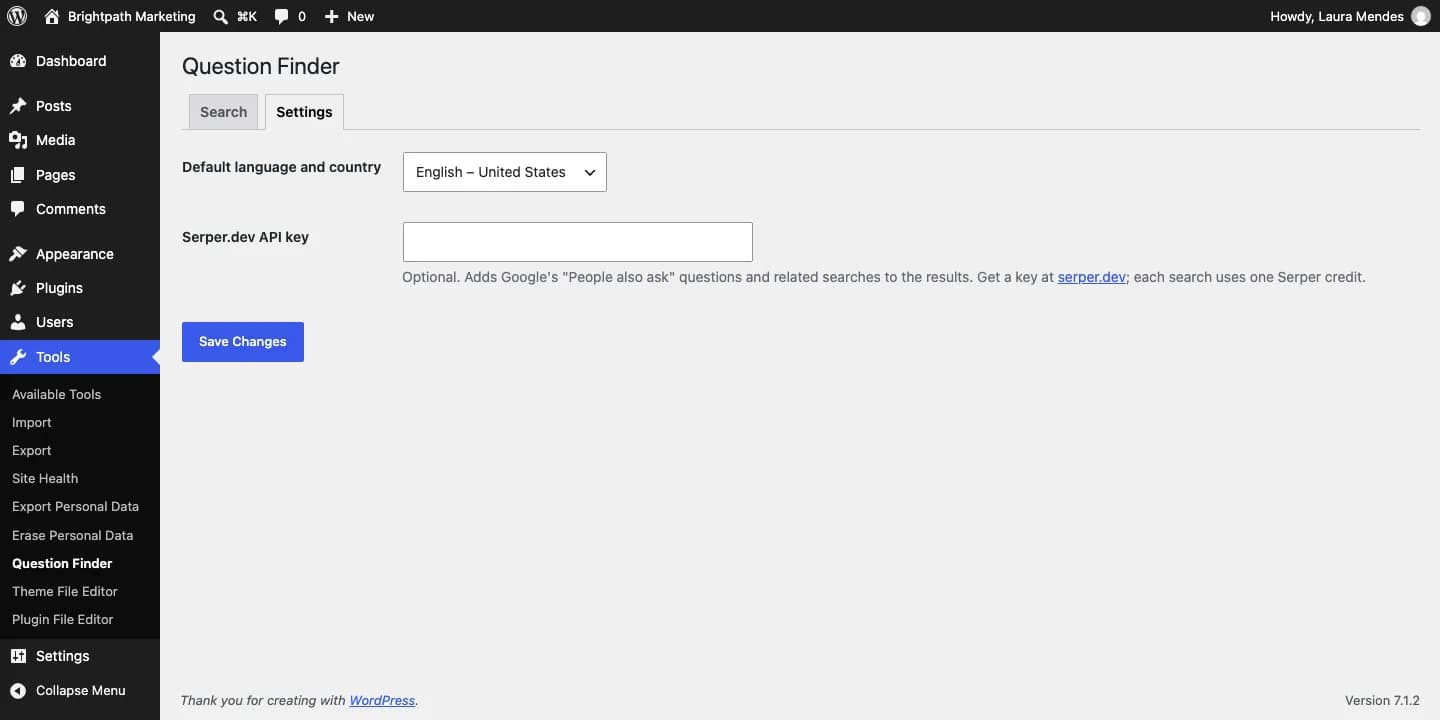
Task: Click the home icon beside Brightpath Marketing
Action: tap(52, 16)
